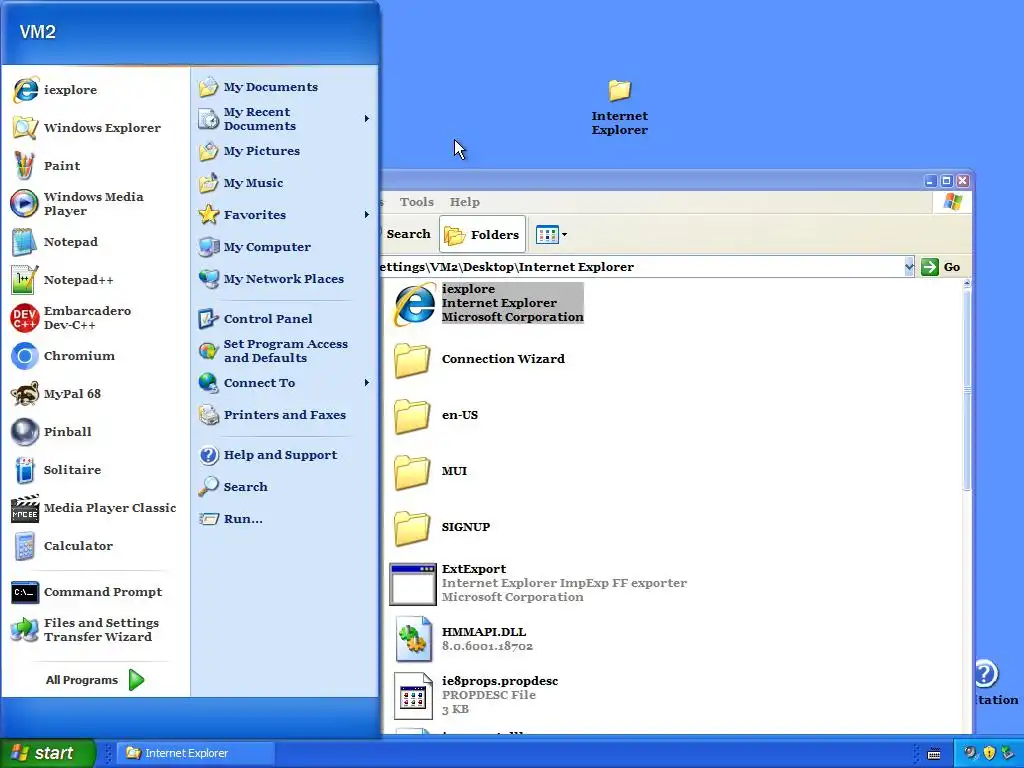The image size is (1024, 768).
Task: Click the Go button
Action: [x=941, y=266]
